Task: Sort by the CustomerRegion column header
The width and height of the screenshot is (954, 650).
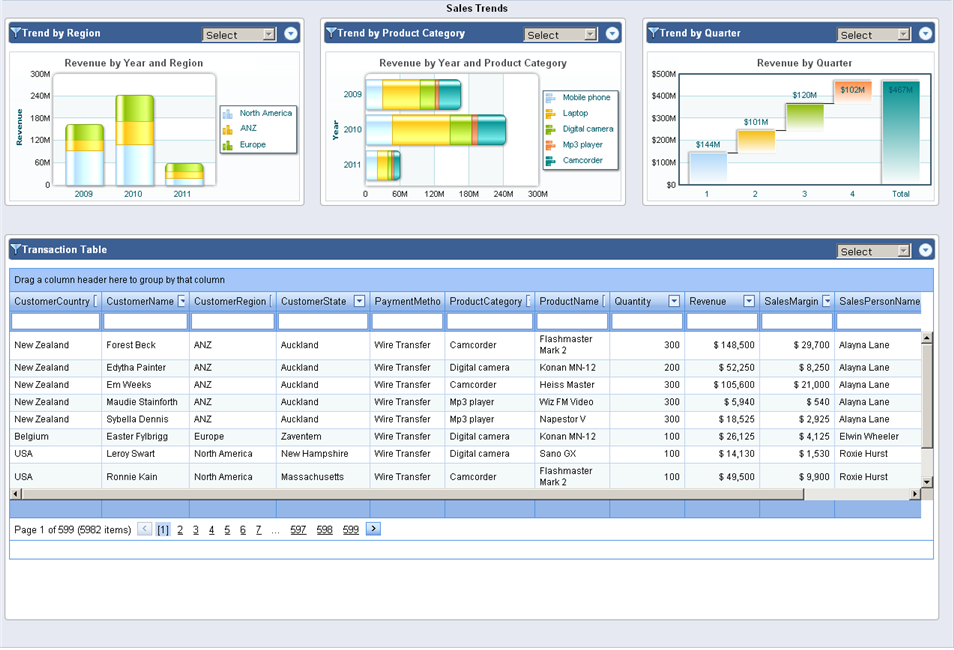Action: tap(230, 301)
